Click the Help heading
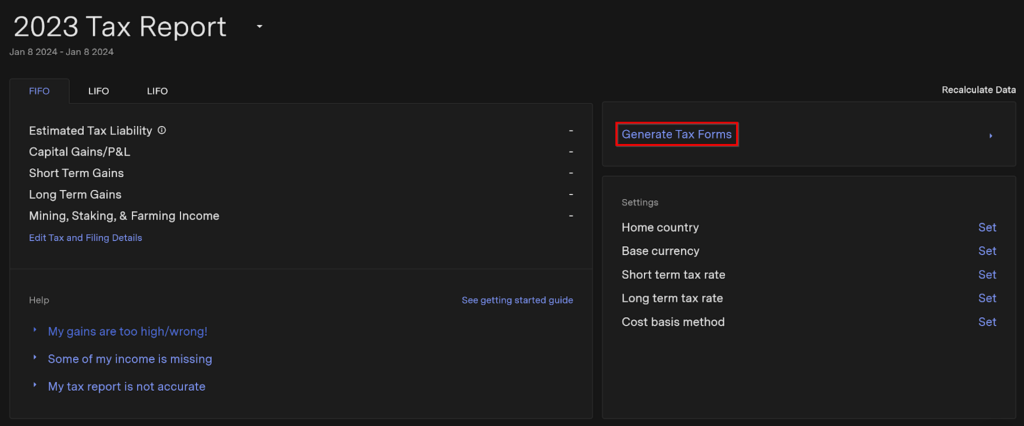The width and height of the screenshot is (1024, 426). (x=39, y=301)
